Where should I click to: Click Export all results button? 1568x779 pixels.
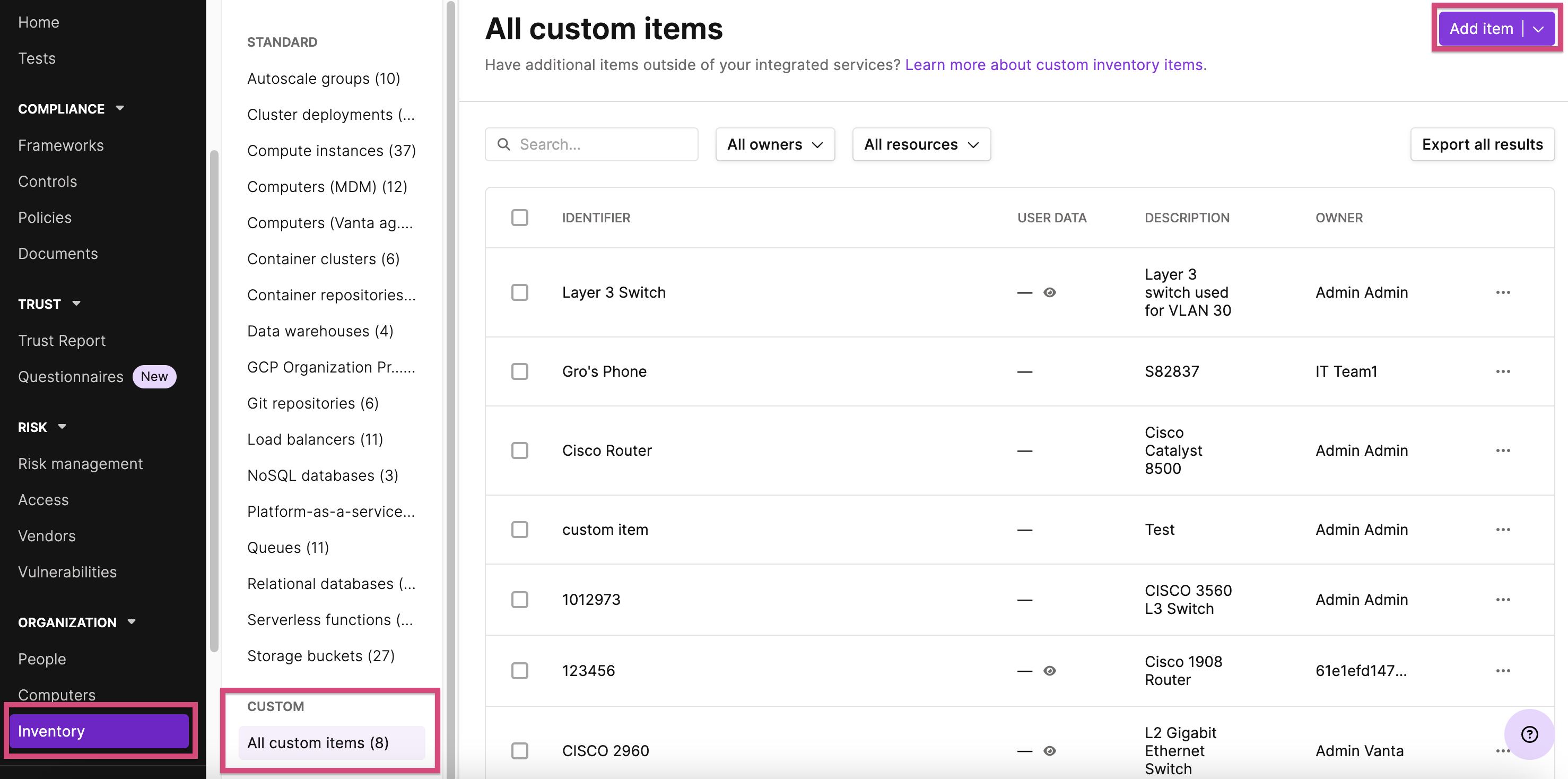pyautogui.click(x=1482, y=144)
